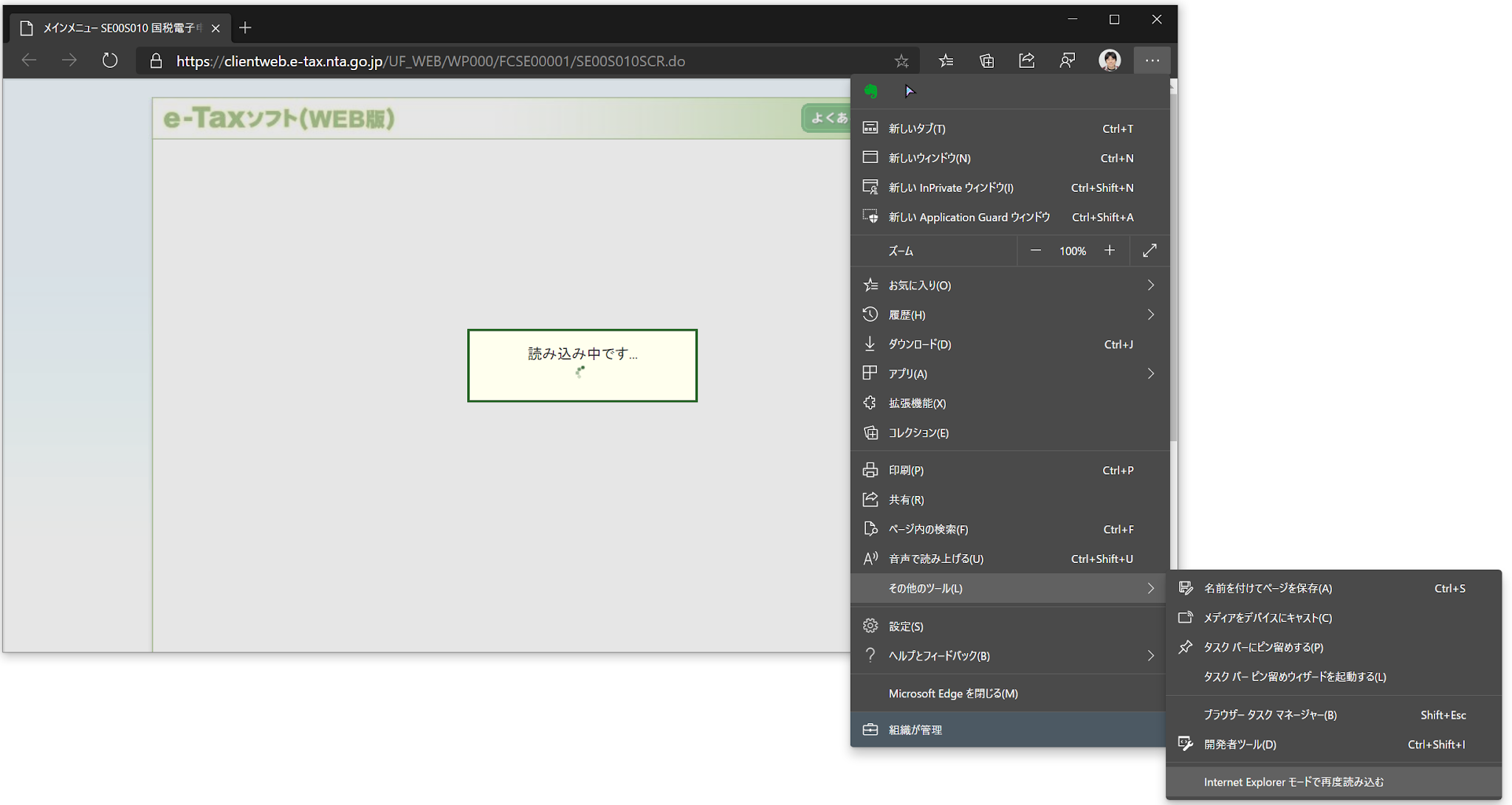
Task: Click the Refresh page button
Action: point(109,61)
